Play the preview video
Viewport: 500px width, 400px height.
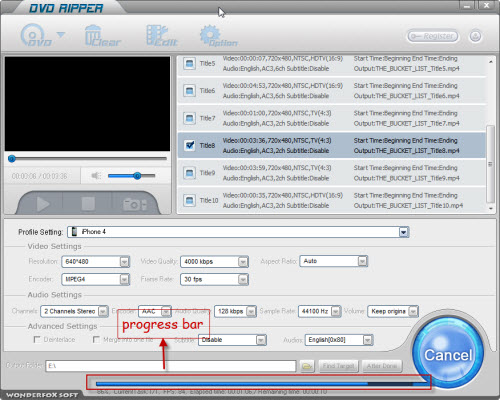pyautogui.click(x=42, y=203)
